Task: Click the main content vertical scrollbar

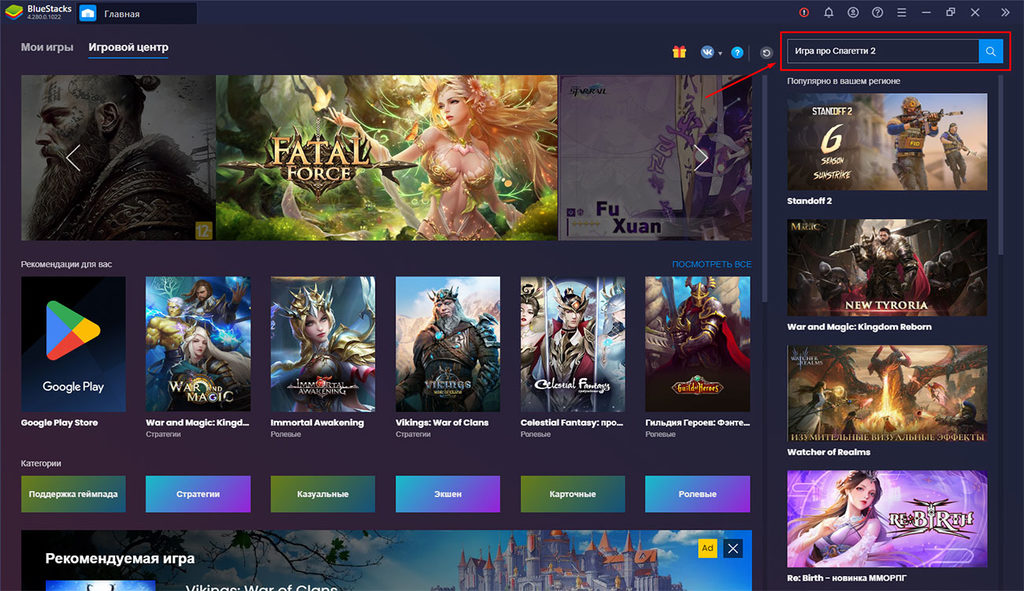Action: pyautogui.click(x=763, y=189)
